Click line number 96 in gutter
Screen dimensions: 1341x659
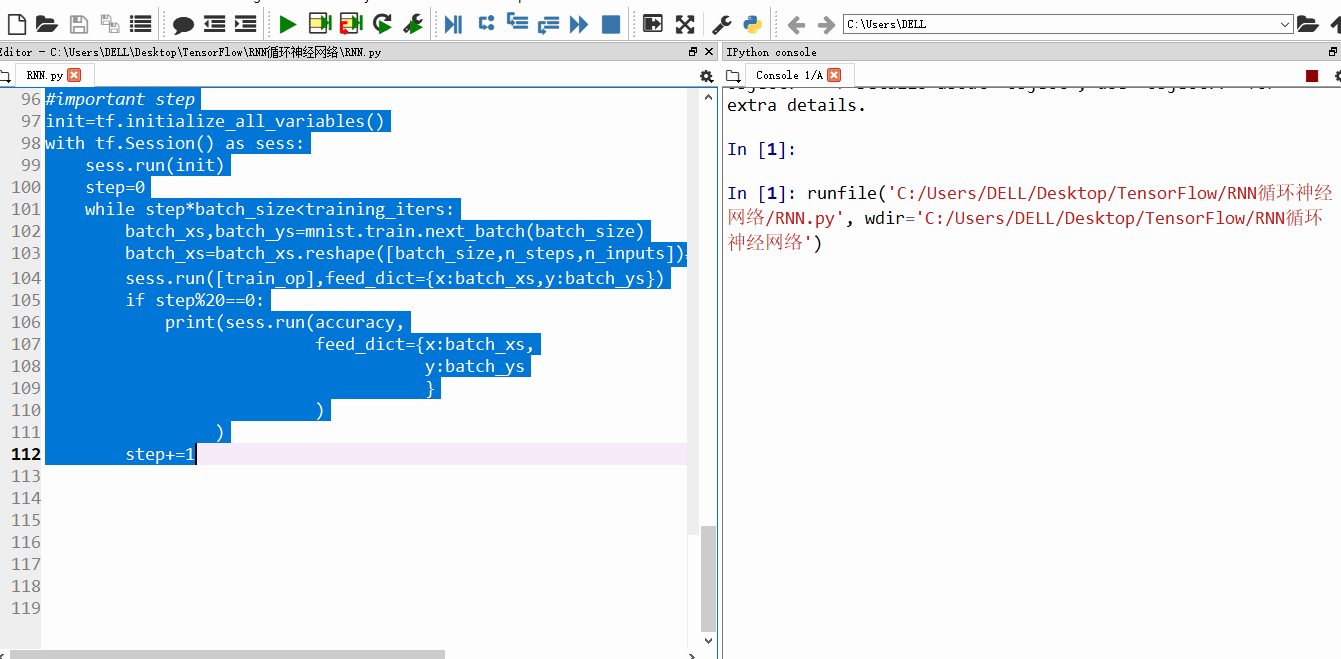pyautogui.click(x=30, y=99)
